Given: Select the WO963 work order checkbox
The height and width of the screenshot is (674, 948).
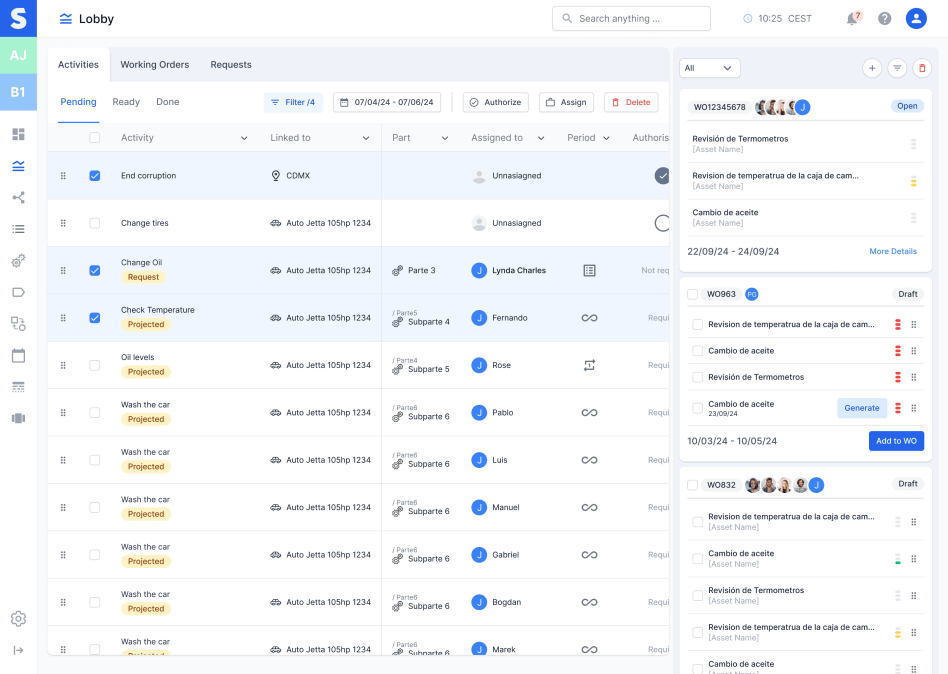Looking at the screenshot, I should point(693,295).
